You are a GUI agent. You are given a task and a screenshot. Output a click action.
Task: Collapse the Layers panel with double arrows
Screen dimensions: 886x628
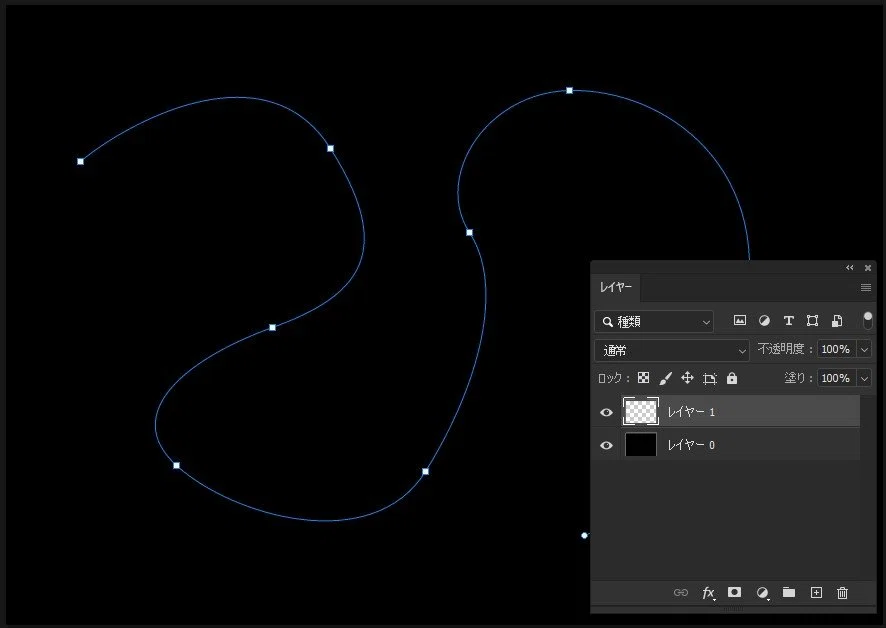pyautogui.click(x=849, y=267)
